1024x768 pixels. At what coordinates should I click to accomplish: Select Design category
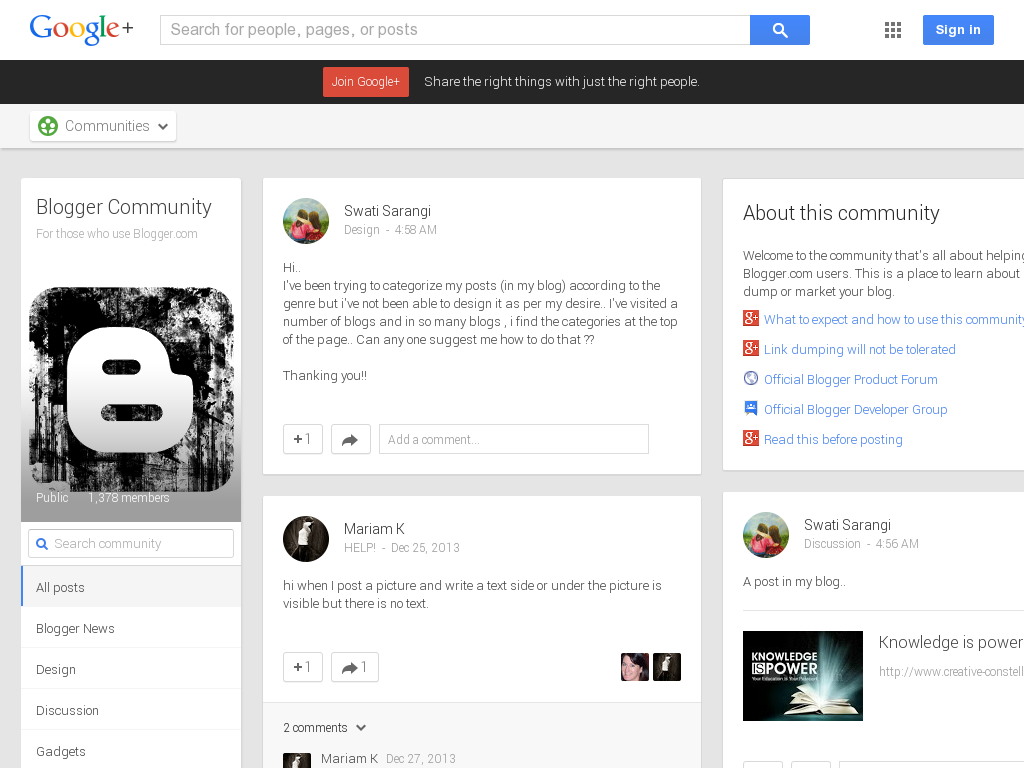point(131,669)
